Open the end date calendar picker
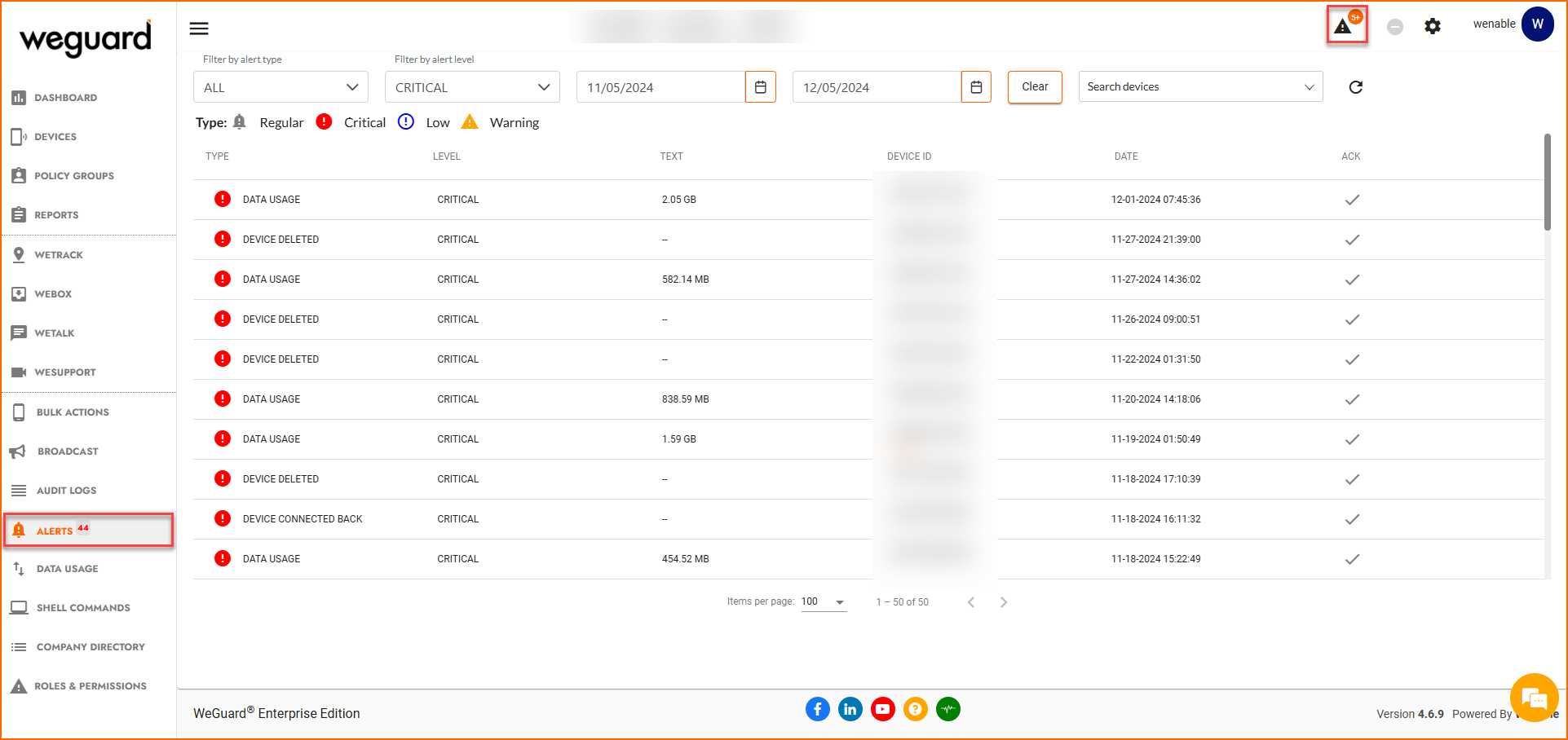This screenshot has height=740, width=1568. click(x=976, y=87)
